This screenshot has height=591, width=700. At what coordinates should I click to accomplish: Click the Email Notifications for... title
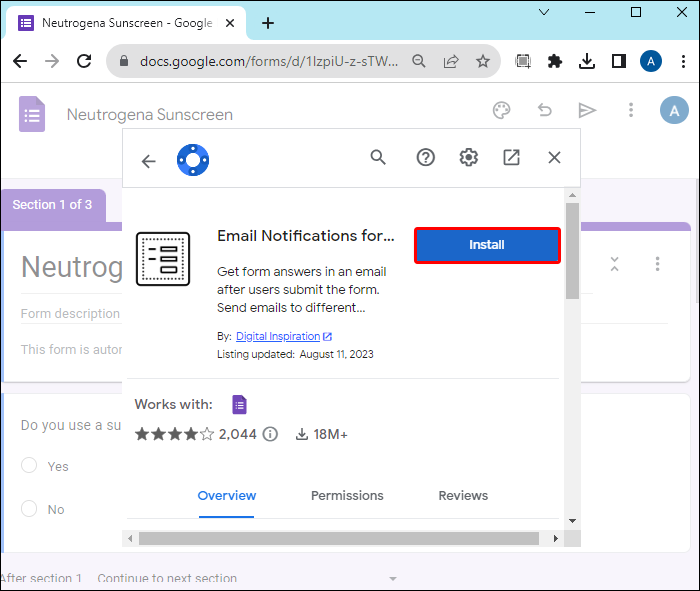(306, 236)
